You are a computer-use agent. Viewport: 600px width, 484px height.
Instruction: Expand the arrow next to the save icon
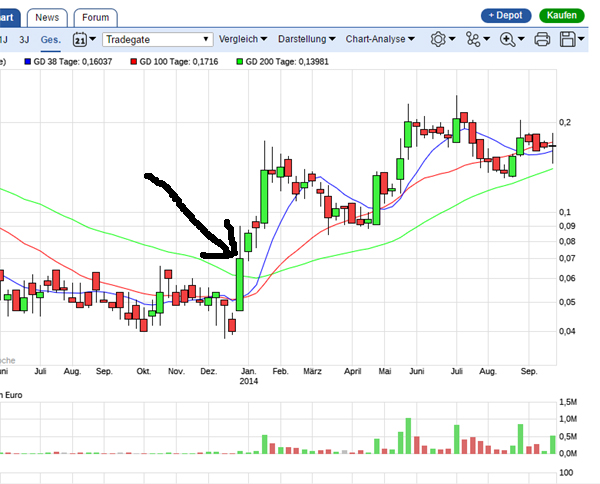click(x=581, y=39)
